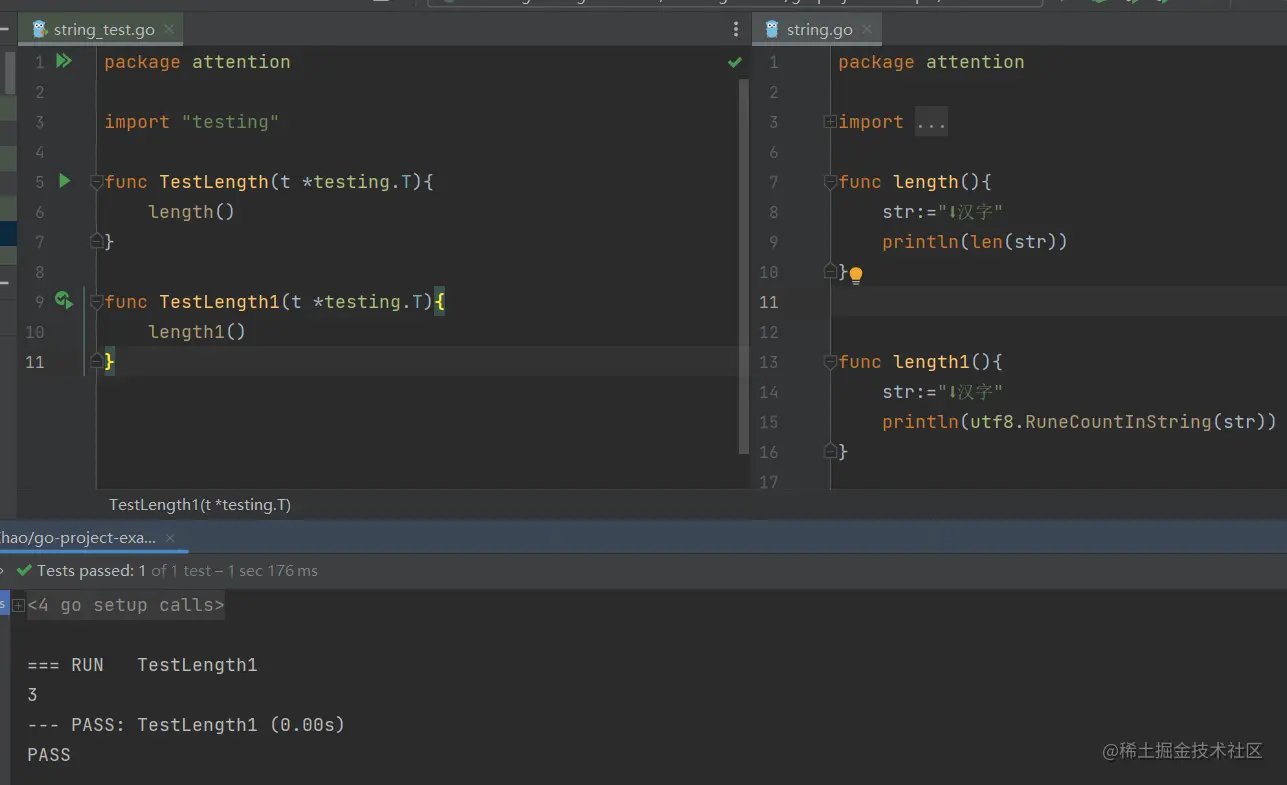Image resolution: width=1287 pixels, height=785 pixels.
Task: Click 'Tests passed: 1 of 1 test' status
Action: click(x=123, y=571)
